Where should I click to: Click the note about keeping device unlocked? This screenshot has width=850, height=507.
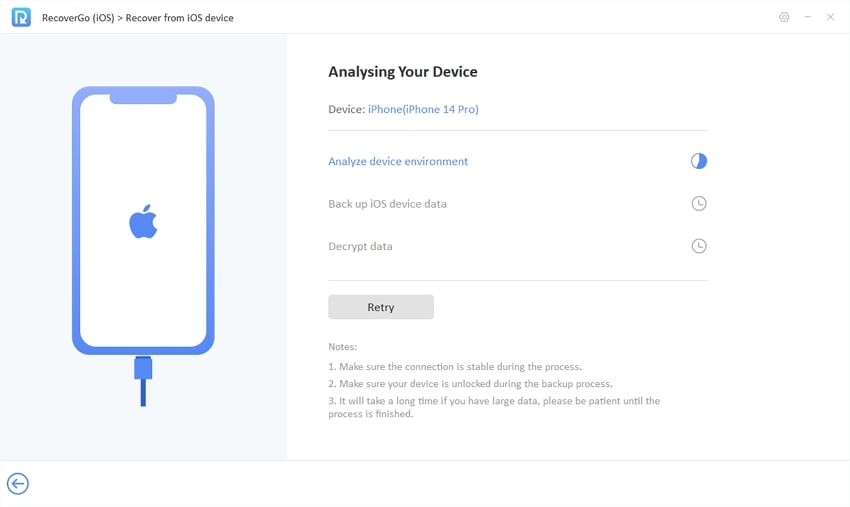470,384
